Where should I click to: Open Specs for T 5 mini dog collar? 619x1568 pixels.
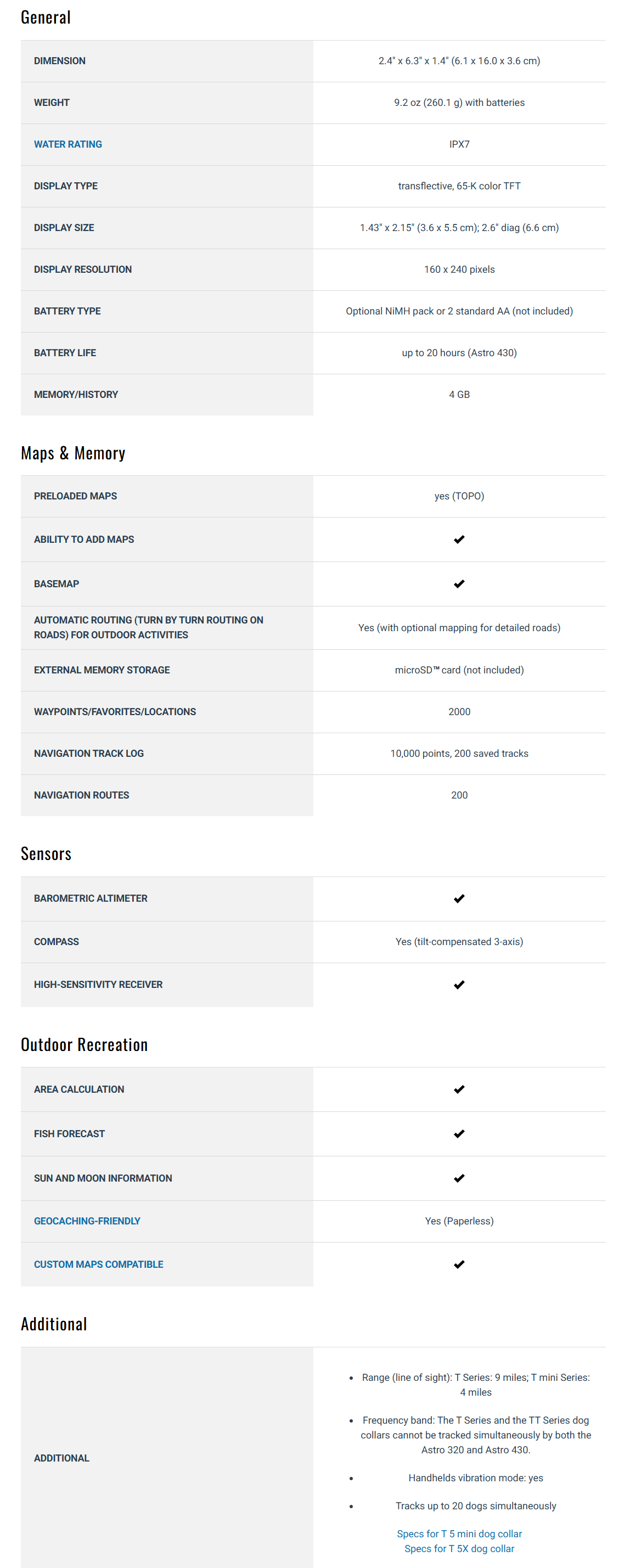pos(459,1533)
